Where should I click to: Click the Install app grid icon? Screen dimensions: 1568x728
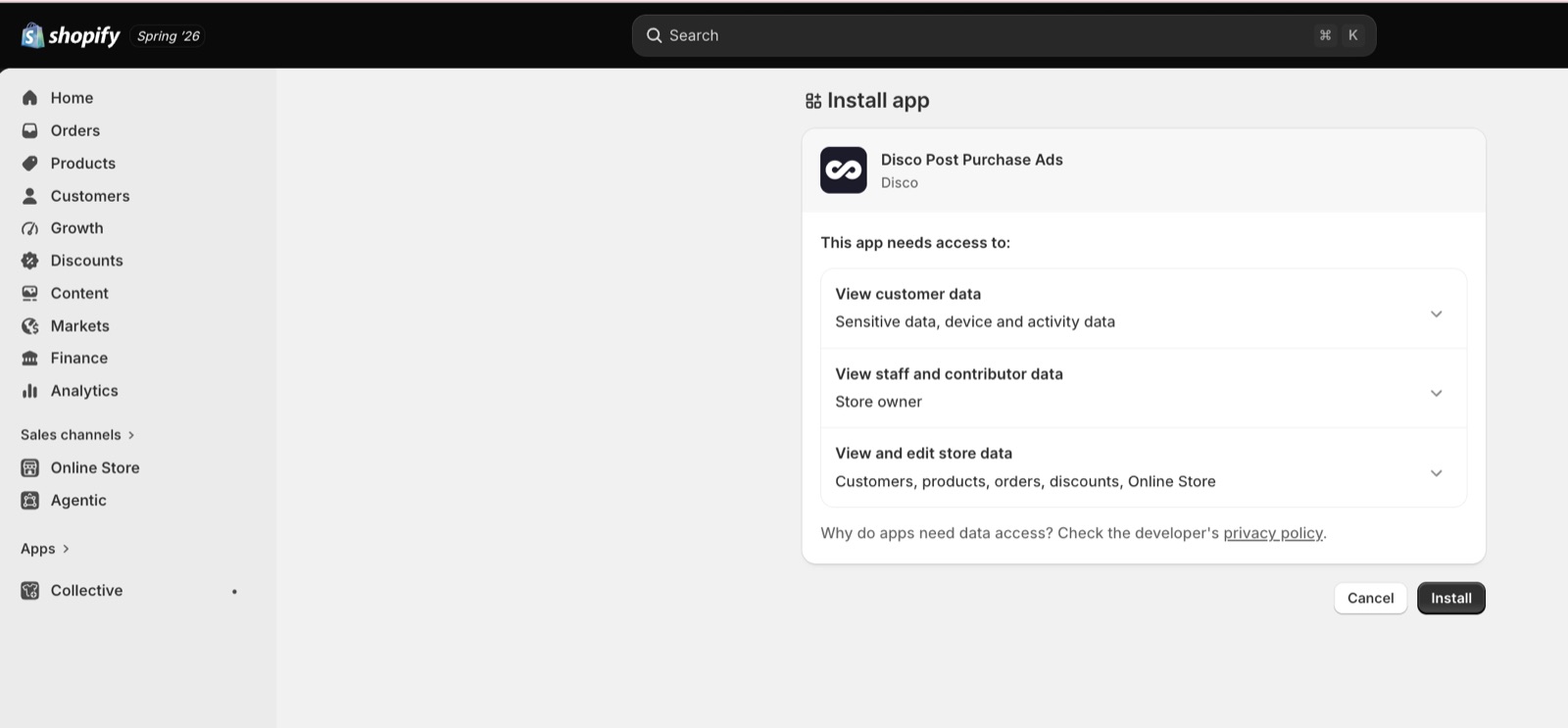click(x=813, y=101)
